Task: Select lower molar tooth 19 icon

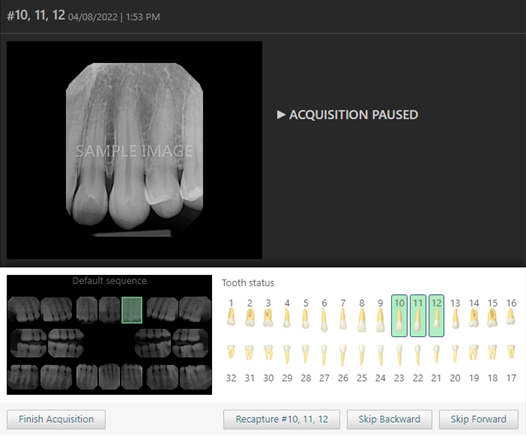Action: (x=474, y=352)
